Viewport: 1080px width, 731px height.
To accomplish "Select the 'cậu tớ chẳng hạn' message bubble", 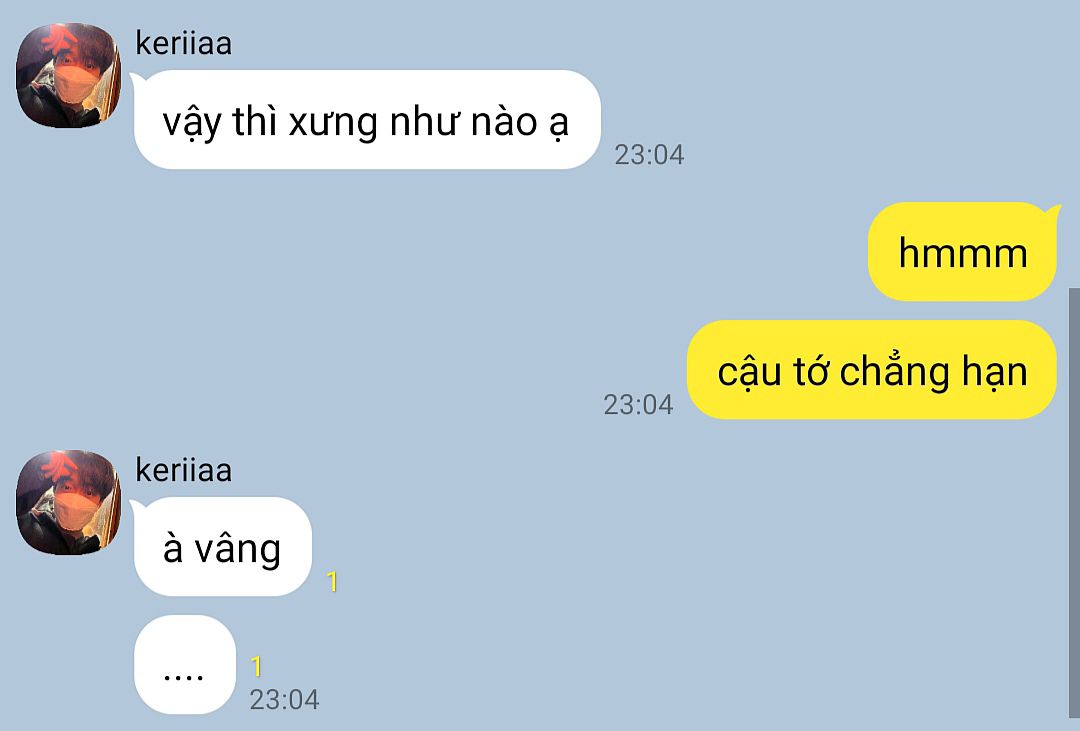I will pyautogui.click(x=872, y=370).
